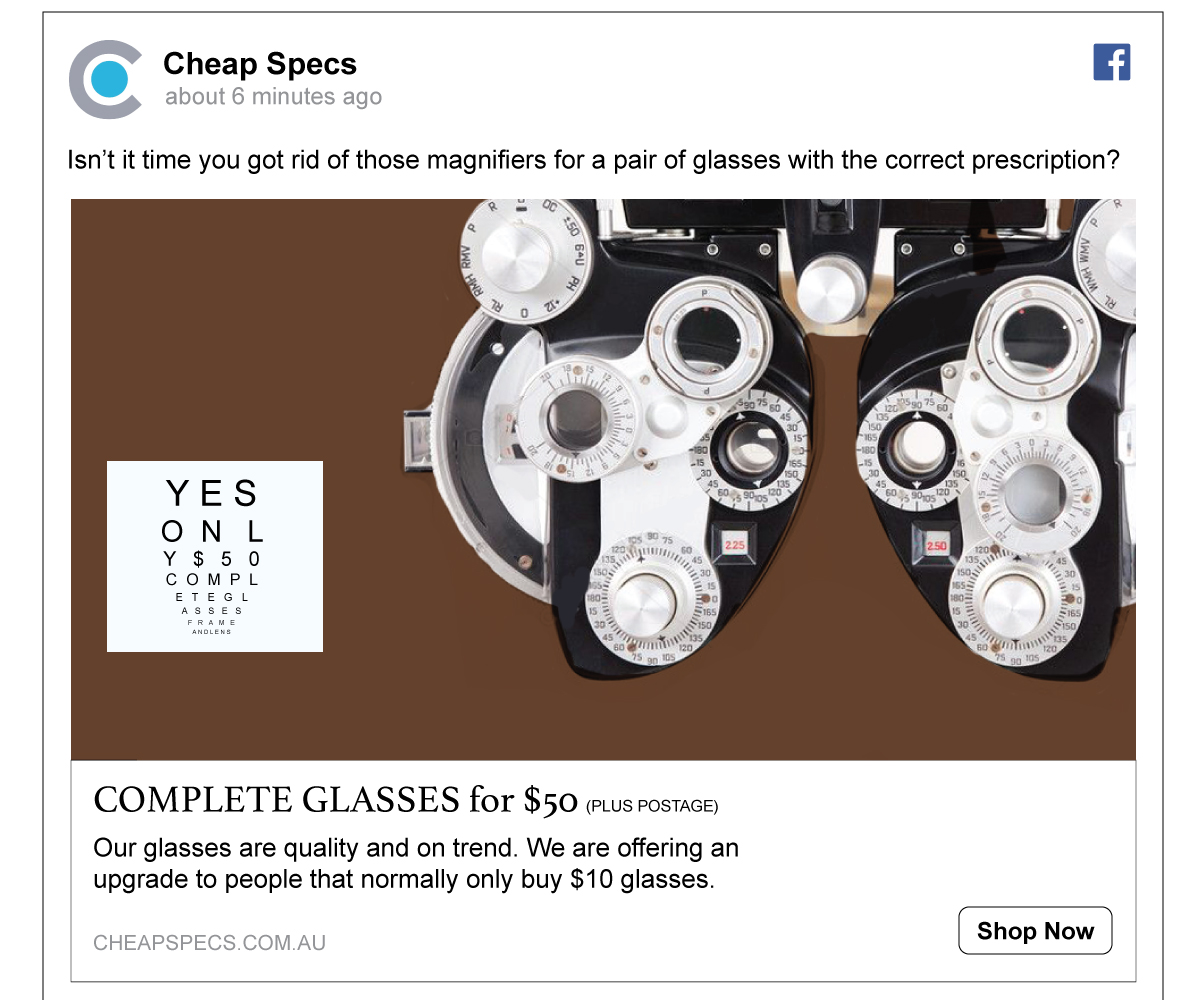Click the right phoropter's bottom silver dial knob
The height and width of the screenshot is (1000, 1200).
(1014, 602)
